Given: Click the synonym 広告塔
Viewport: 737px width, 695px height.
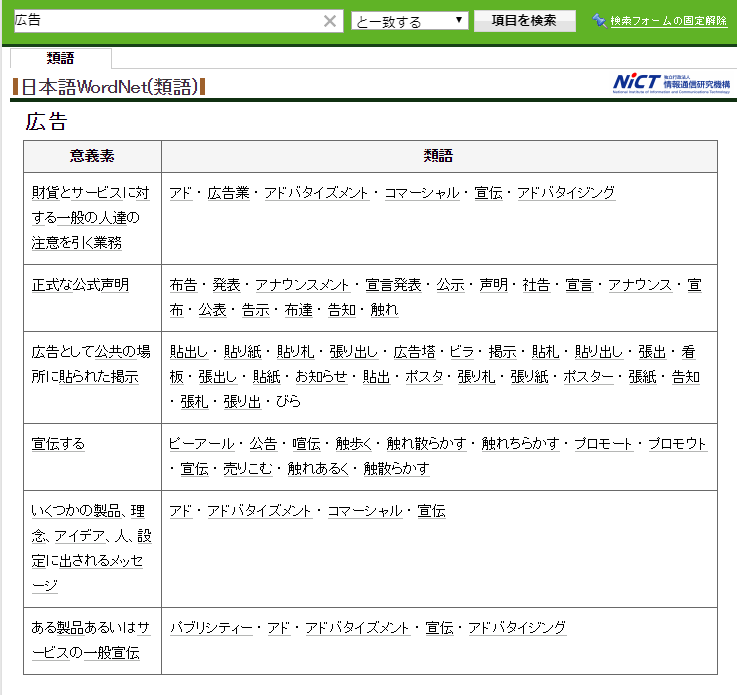Looking at the screenshot, I should tap(415, 351).
